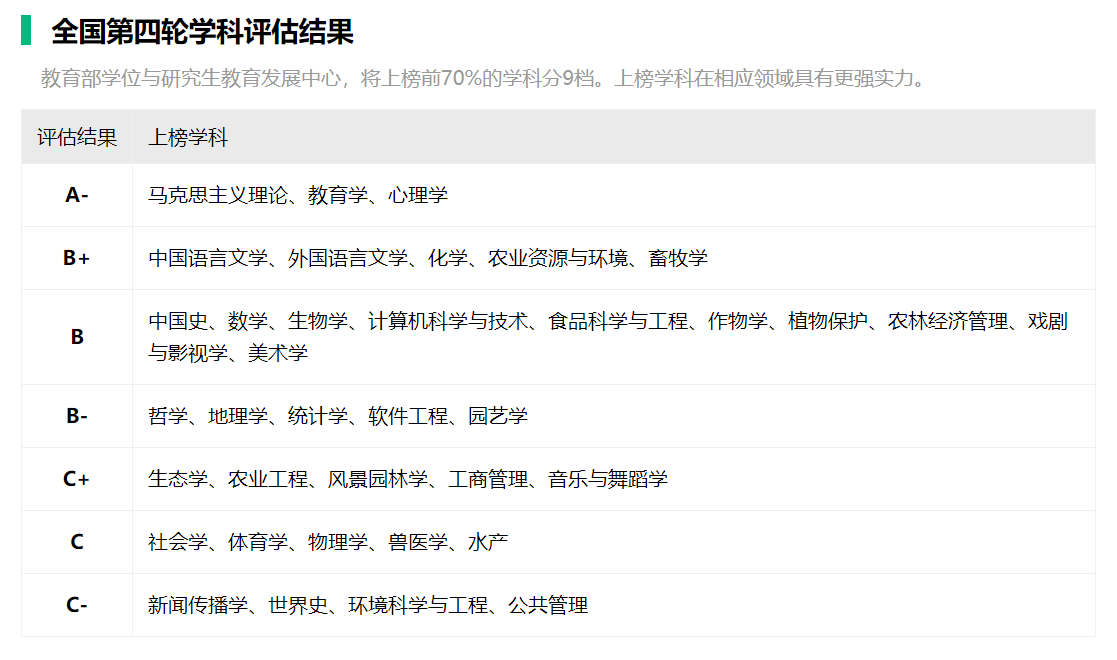Select the A- grade cell

[77, 195]
